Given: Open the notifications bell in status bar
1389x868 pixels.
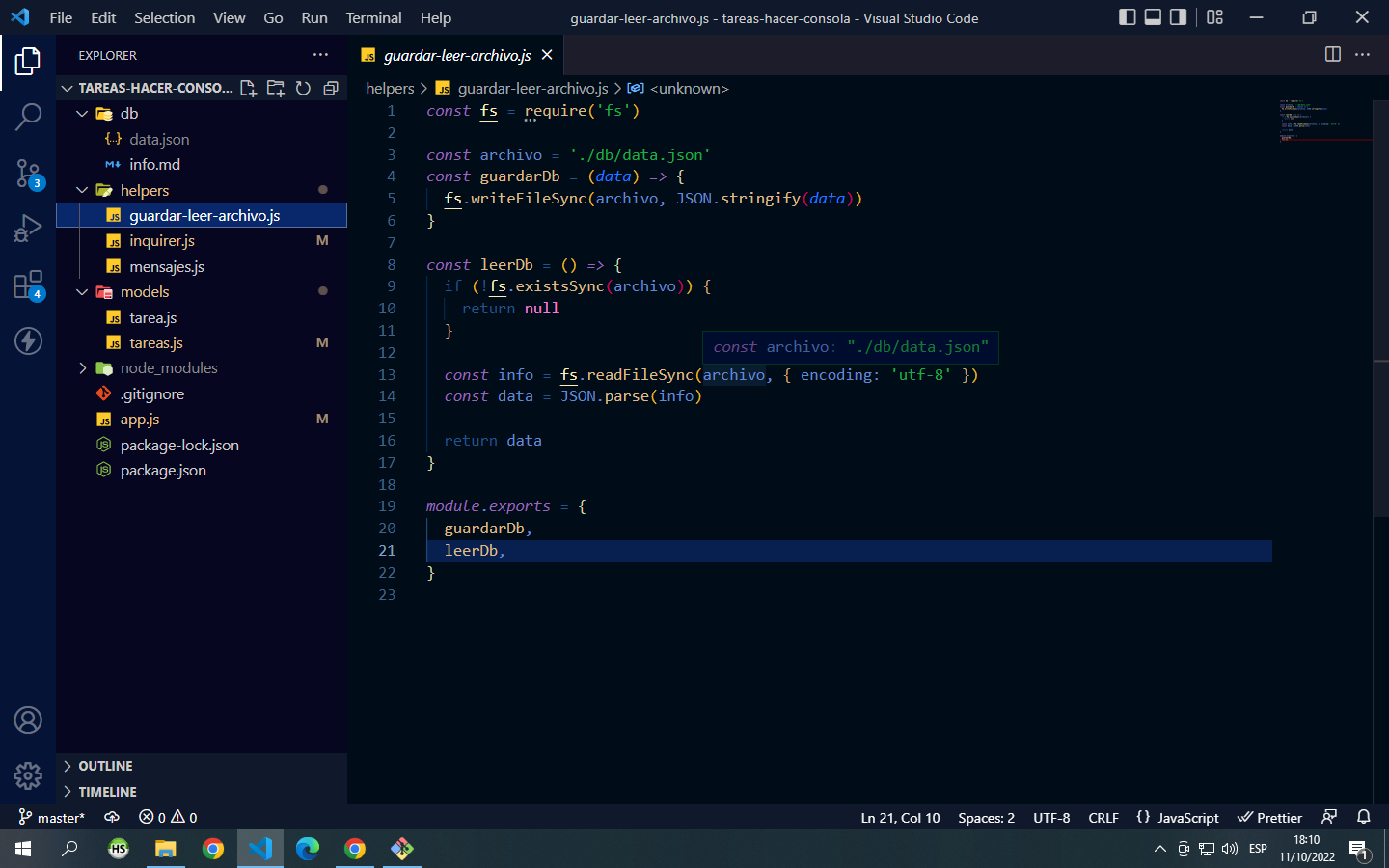Looking at the screenshot, I should click(1363, 817).
